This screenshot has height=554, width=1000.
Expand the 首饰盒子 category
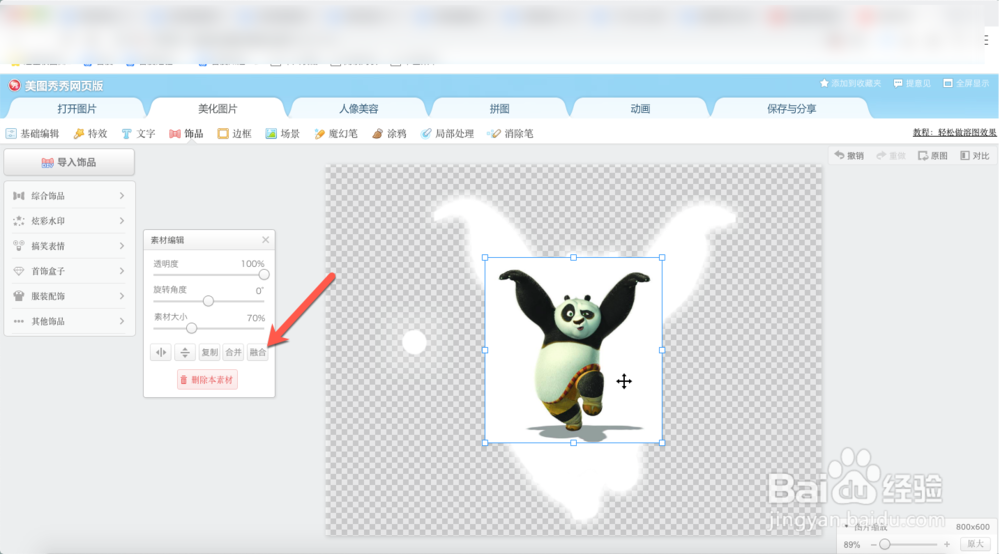pyautogui.click(x=69, y=271)
